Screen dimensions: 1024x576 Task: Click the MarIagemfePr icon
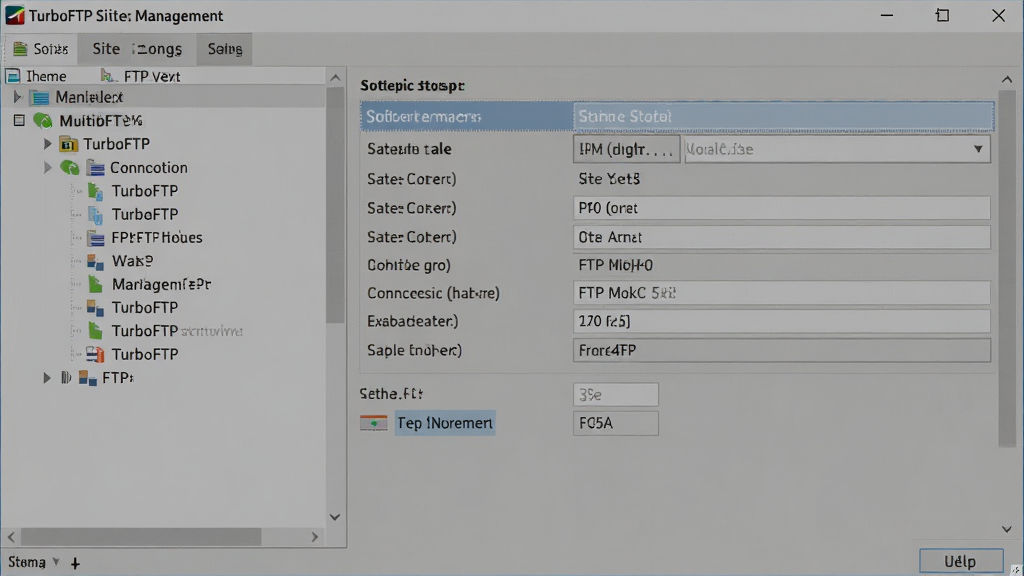95,284
